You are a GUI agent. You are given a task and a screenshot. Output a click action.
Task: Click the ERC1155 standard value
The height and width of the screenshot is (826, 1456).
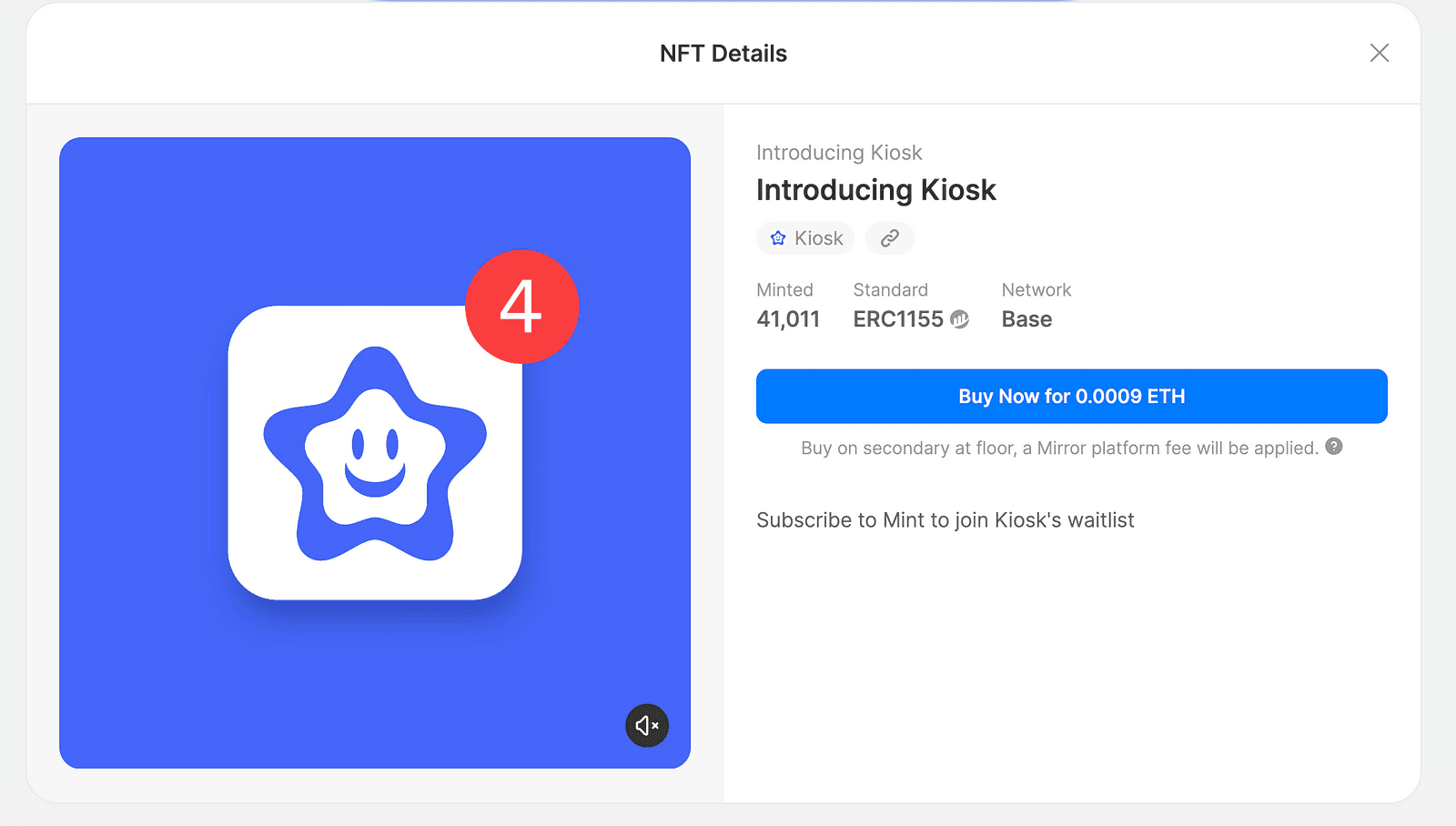pyautogui.click(x=898, y=319)
